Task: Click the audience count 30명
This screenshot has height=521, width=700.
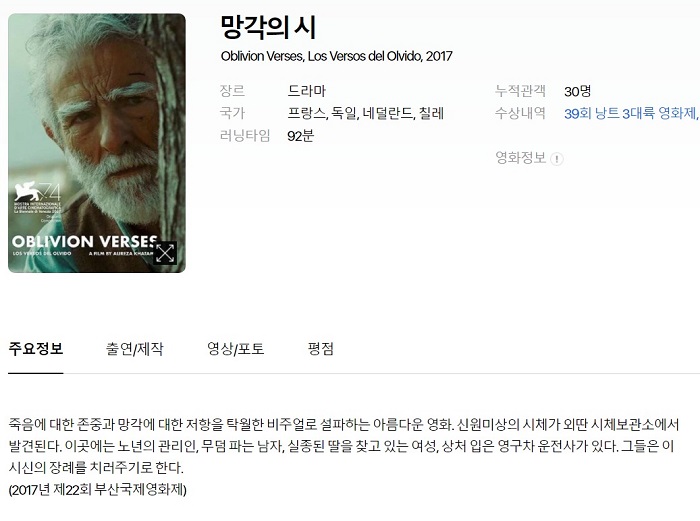Action: pos(577,91)
